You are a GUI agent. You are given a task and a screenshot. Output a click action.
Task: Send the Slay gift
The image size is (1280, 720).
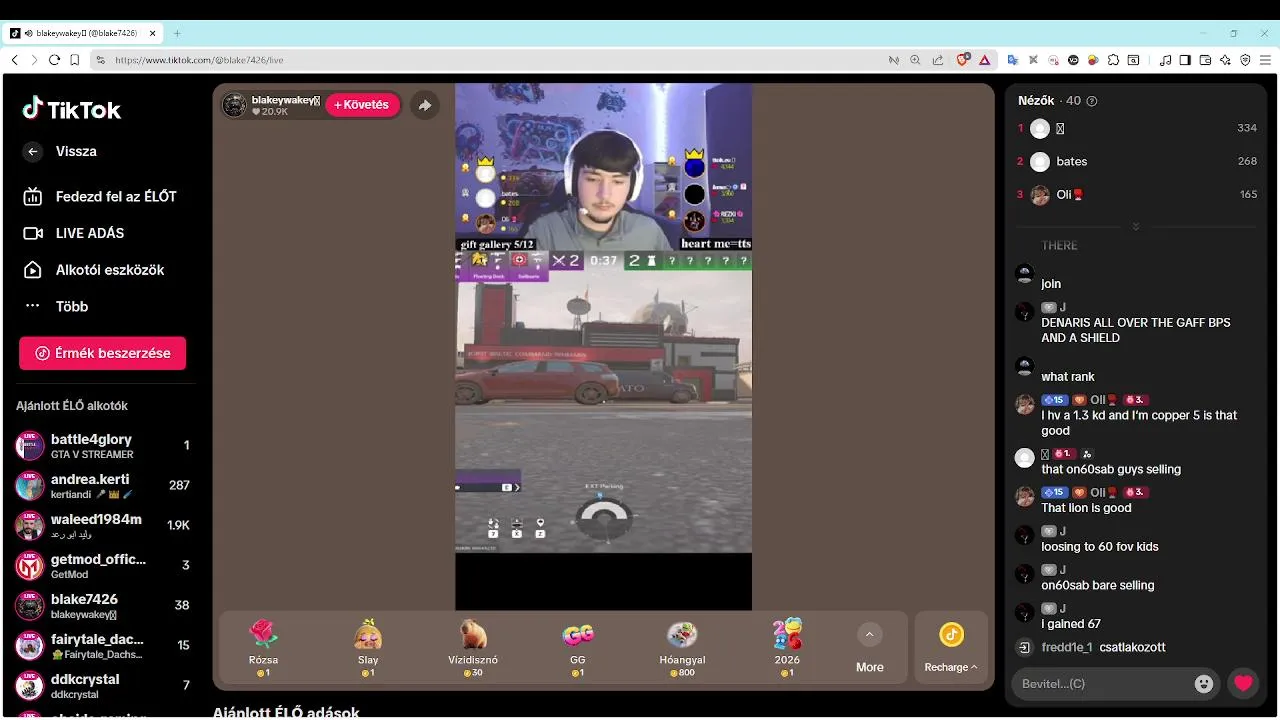(x=368, y=647)
